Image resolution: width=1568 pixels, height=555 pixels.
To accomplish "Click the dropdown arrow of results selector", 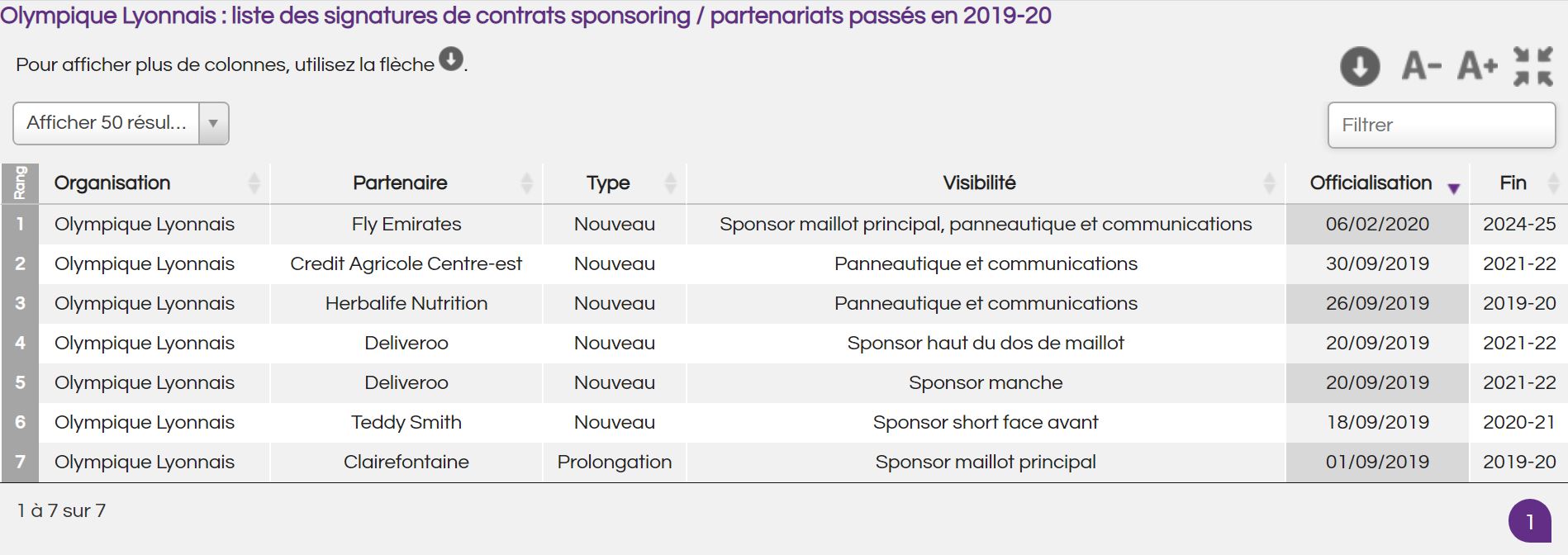I will tap(213, 123).
